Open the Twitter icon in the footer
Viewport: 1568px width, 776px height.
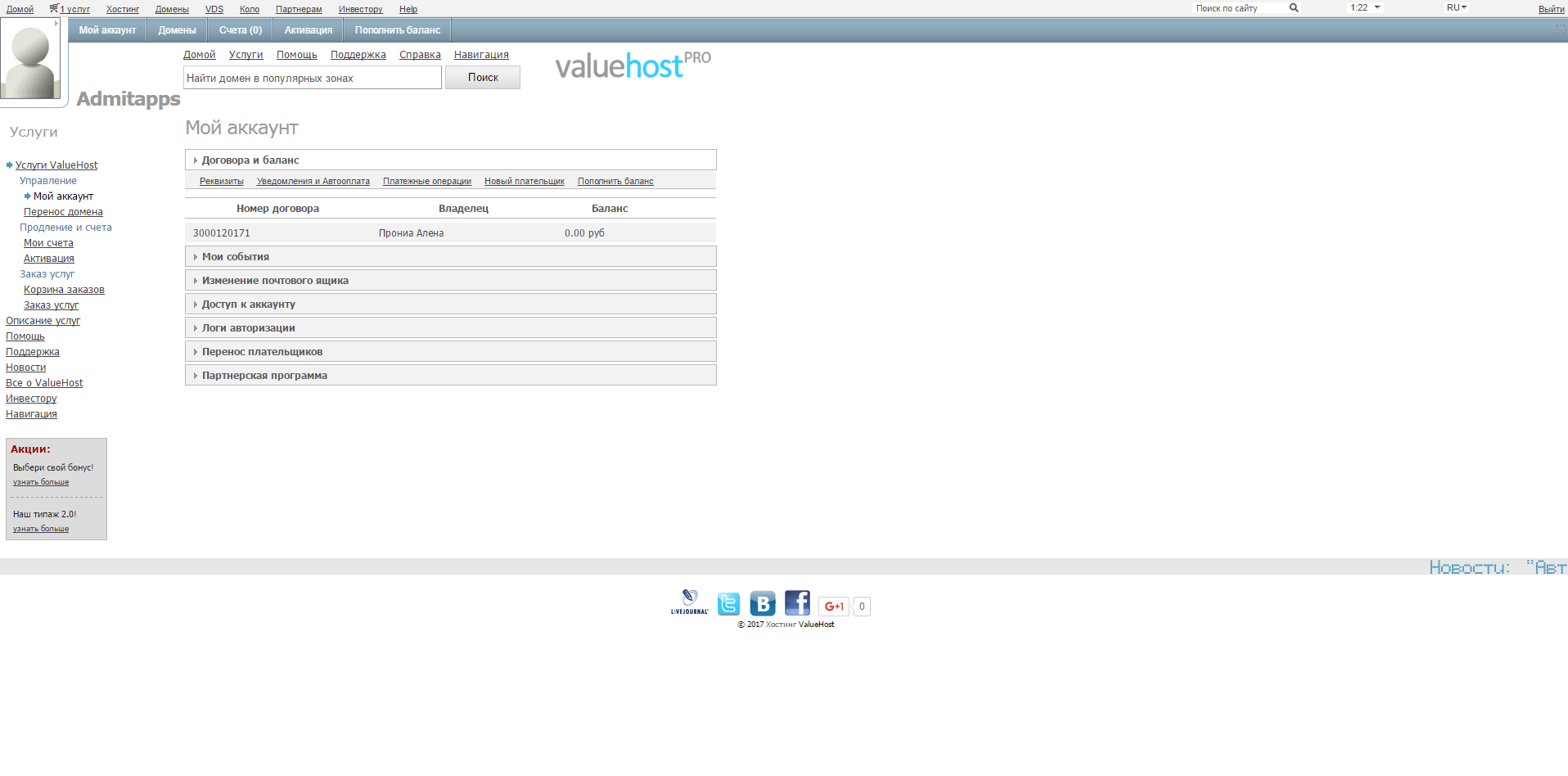click(x=728, y=603)
